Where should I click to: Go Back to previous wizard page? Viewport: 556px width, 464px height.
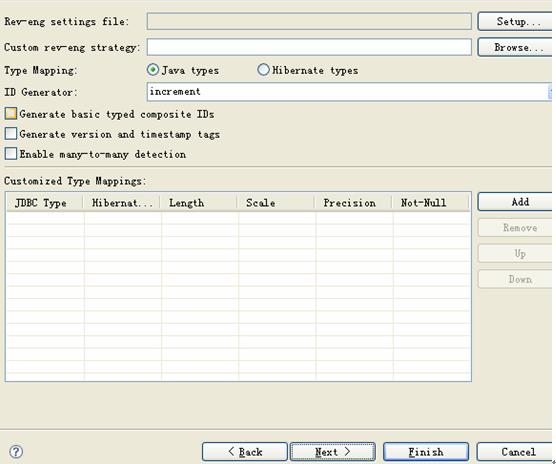tap(245, 452)
